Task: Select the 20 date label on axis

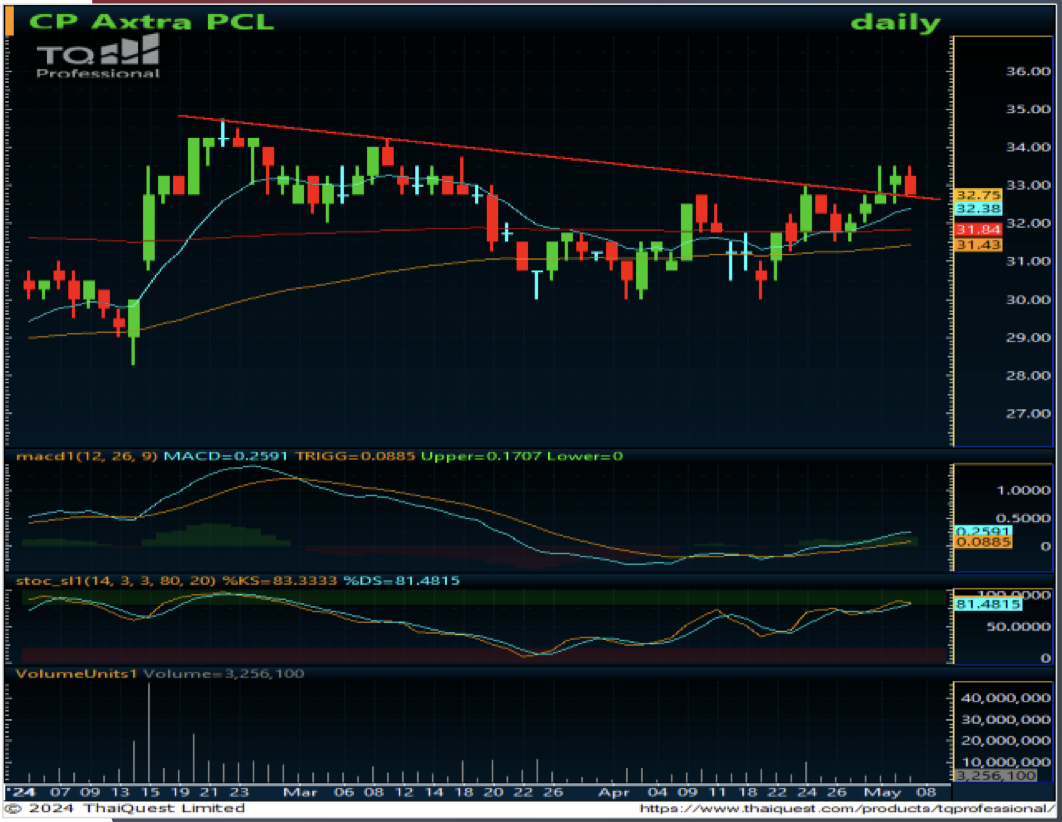Action: click(493, 792)
